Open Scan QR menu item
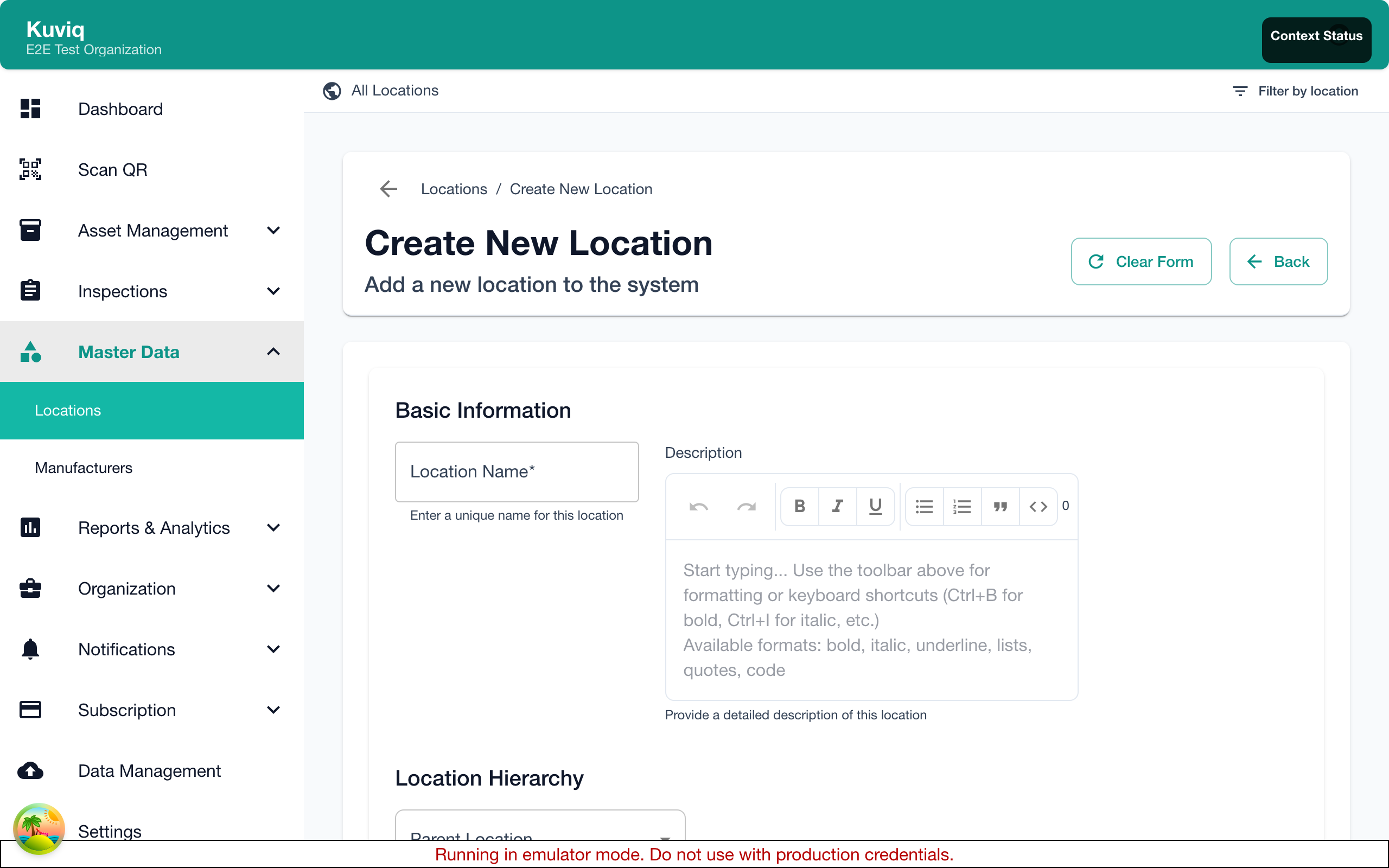This screenshot has width=1389, height=868. (151, 170)
